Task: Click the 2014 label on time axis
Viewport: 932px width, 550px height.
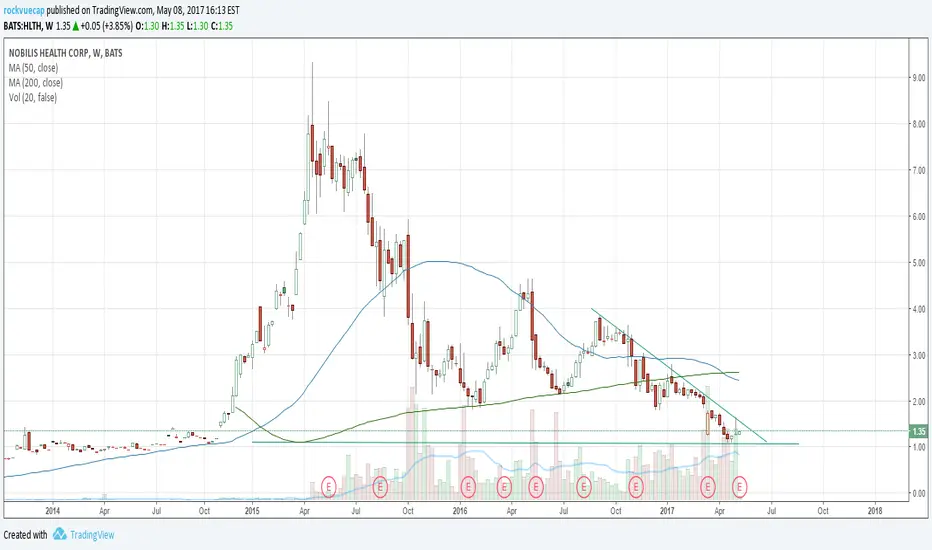Action: tap(52, 510)
